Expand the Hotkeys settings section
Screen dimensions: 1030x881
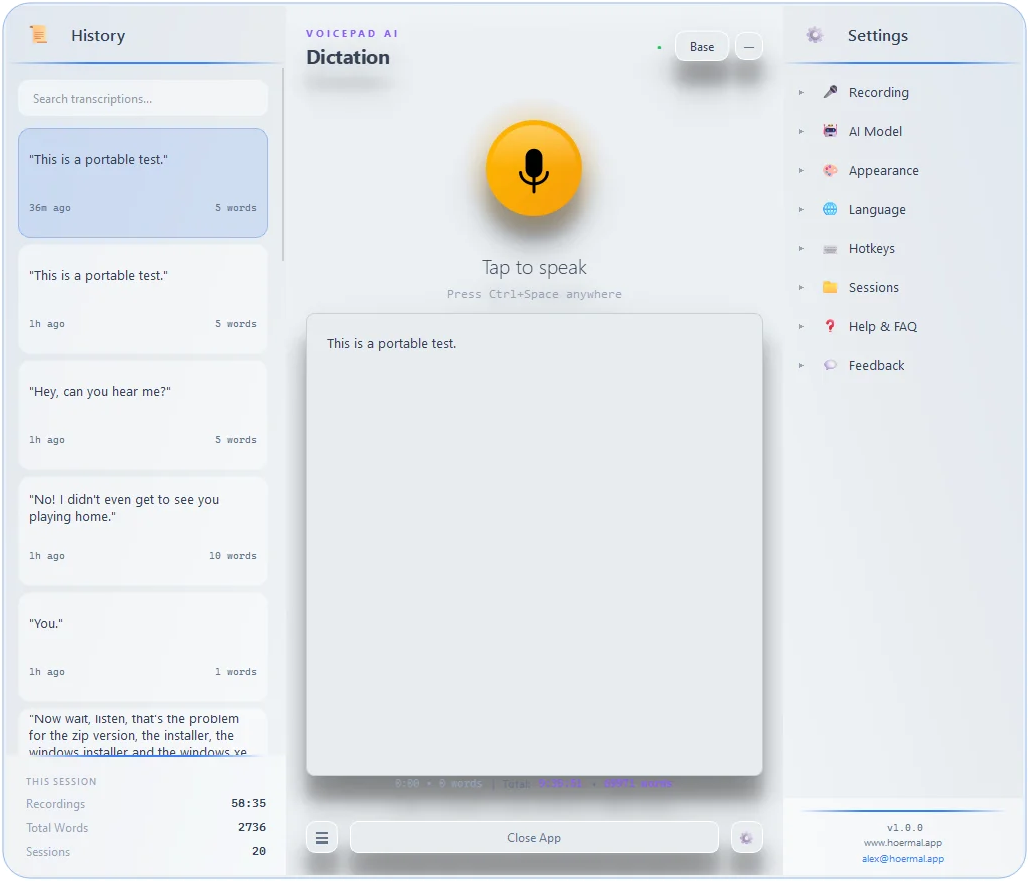click(x=871, y=249)
